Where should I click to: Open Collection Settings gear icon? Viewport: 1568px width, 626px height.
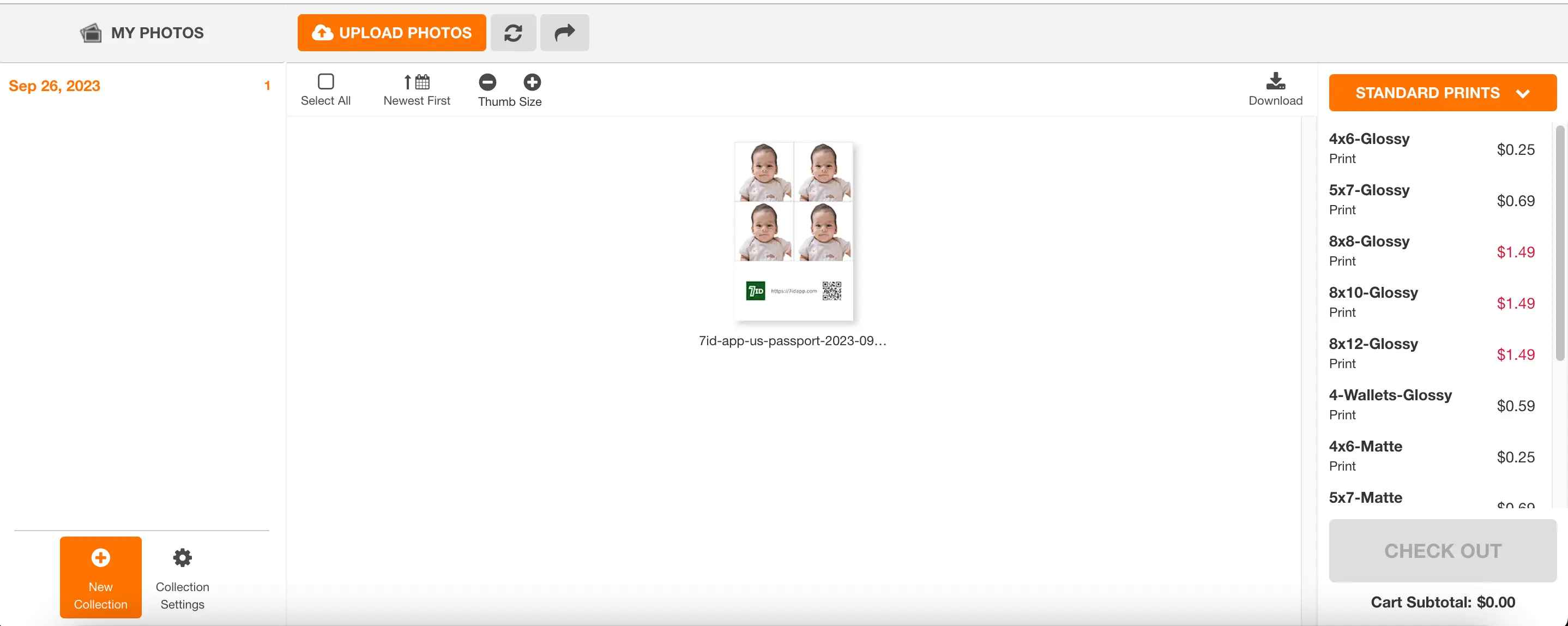pos(184,558)
